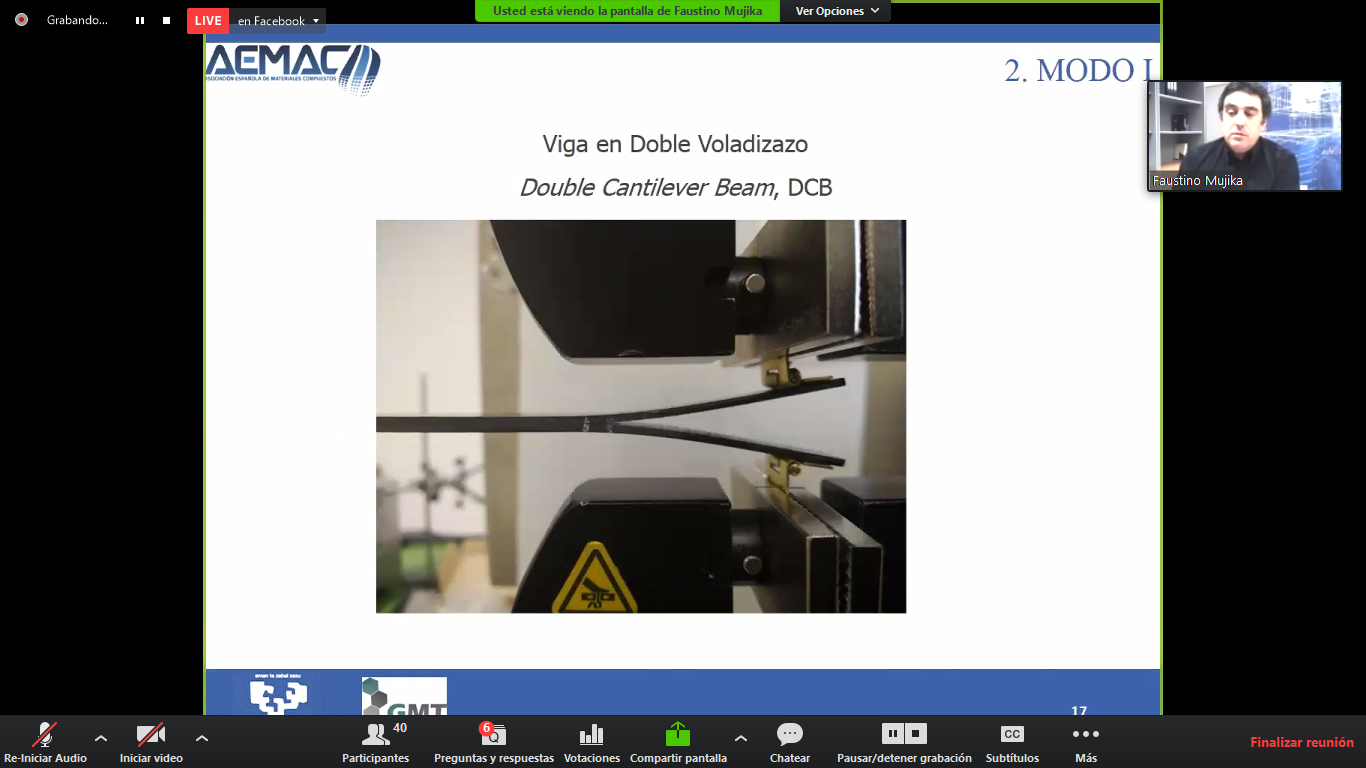Expand share options arrow beside Compartir pantalla

click(740, 739)
